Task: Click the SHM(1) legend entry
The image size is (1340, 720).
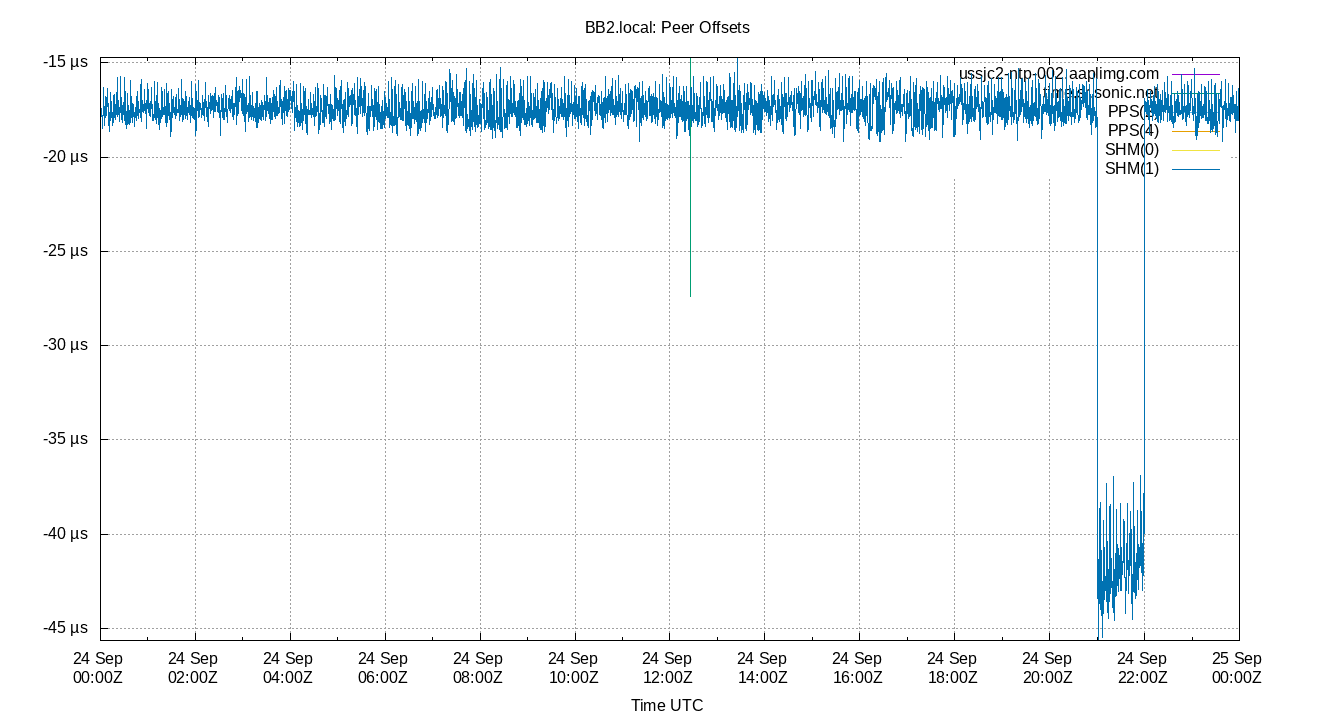Action: coord(1132,169)
